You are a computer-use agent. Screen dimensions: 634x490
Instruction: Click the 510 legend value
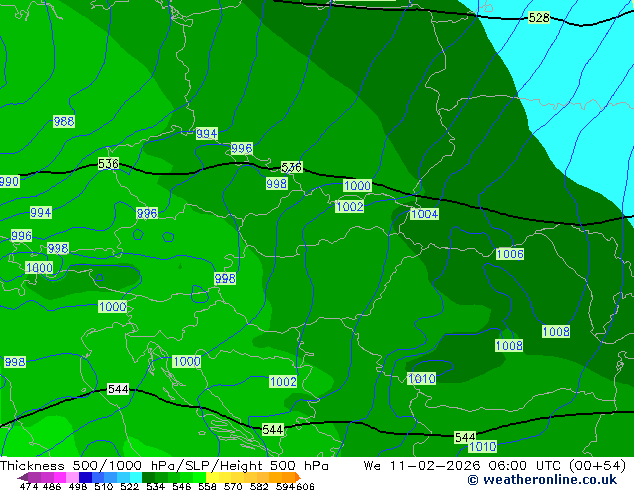pos(104,486)
